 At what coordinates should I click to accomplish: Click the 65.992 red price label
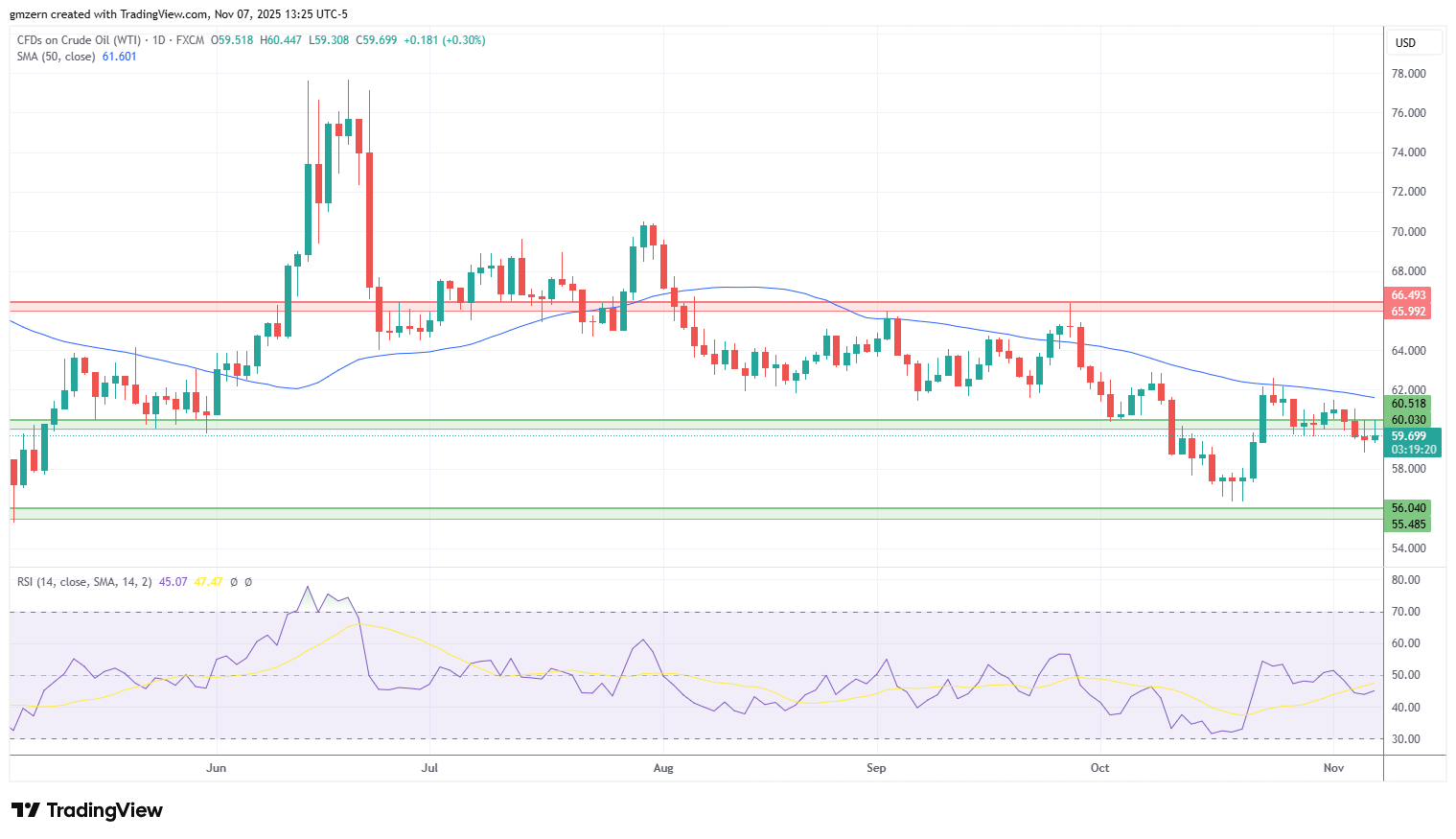pyautogui.click(x=1408, y=312)
